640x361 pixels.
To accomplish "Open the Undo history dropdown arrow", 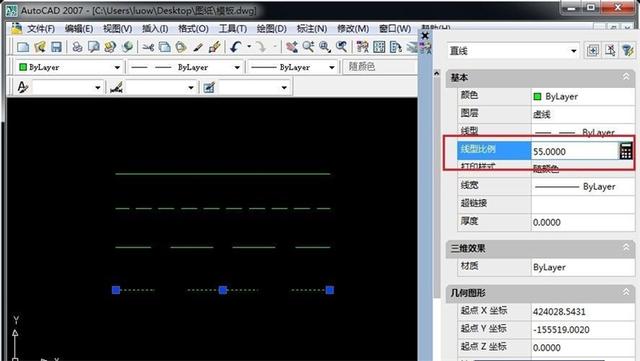I will pyautogui.click(x=249, y=47).
